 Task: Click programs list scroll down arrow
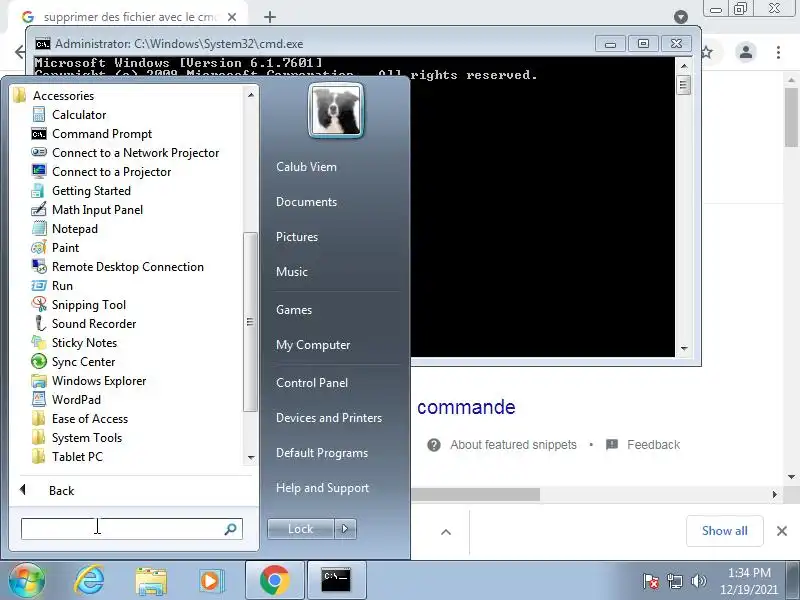(251, 457)
